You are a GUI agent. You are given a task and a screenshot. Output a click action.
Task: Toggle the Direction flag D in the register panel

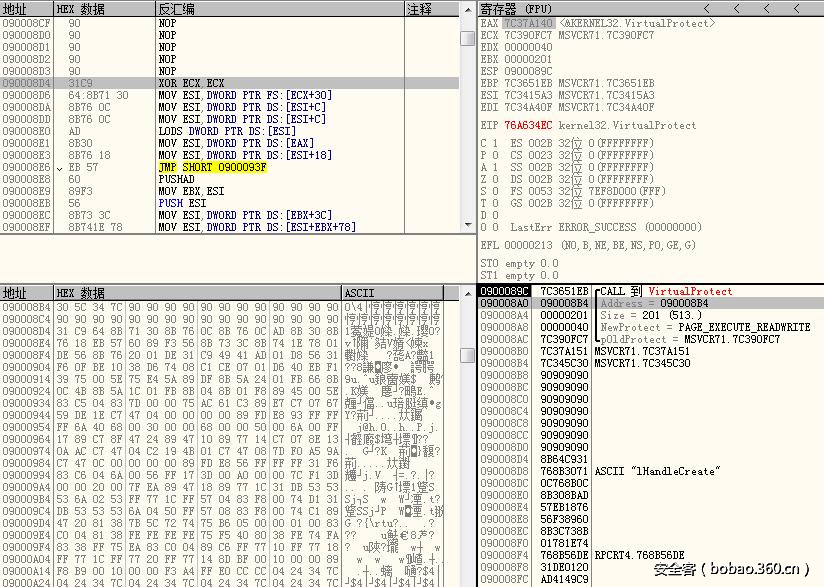[x=482, y=215]
